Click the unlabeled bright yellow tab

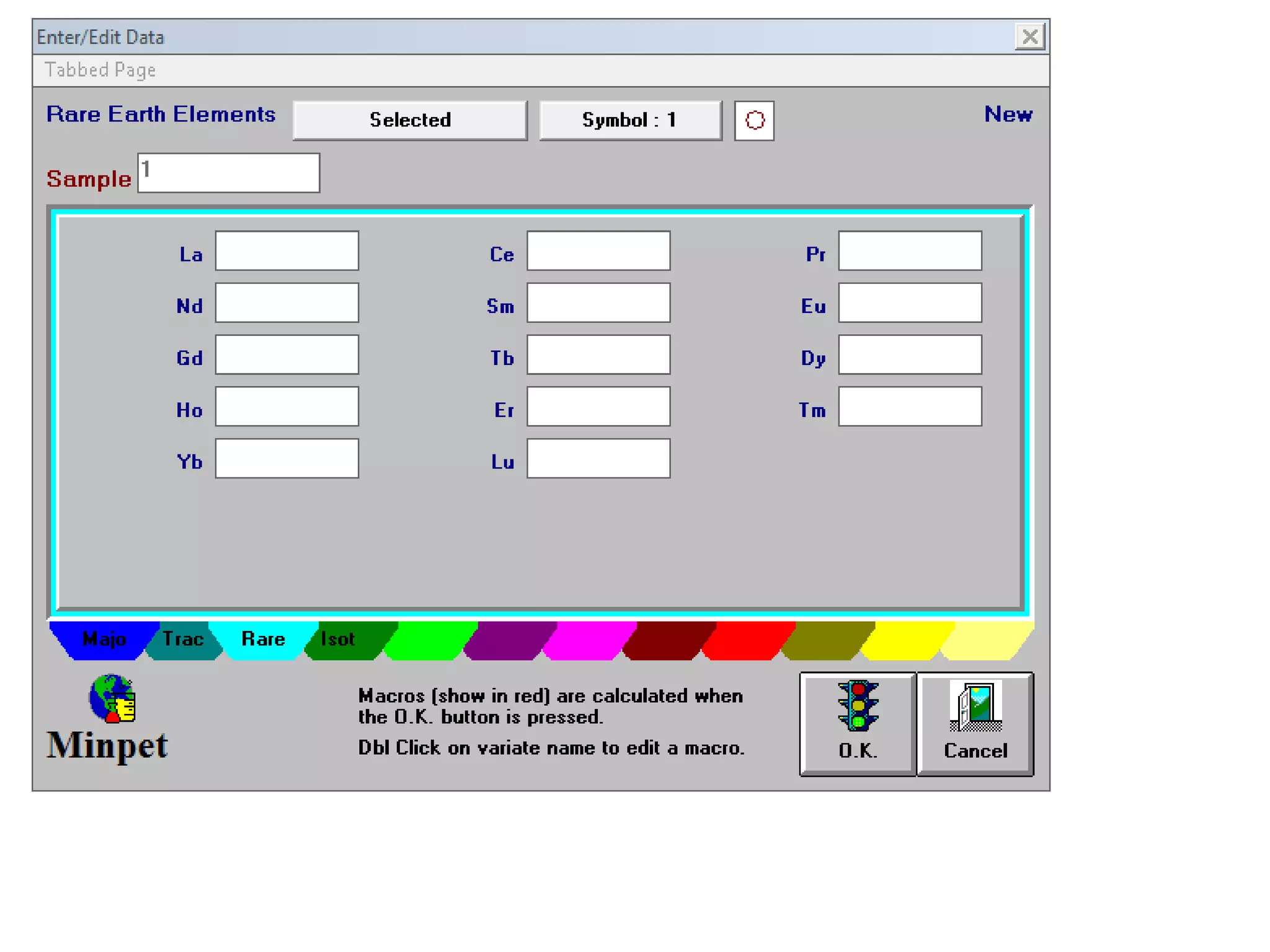click(x=907, y=639)
